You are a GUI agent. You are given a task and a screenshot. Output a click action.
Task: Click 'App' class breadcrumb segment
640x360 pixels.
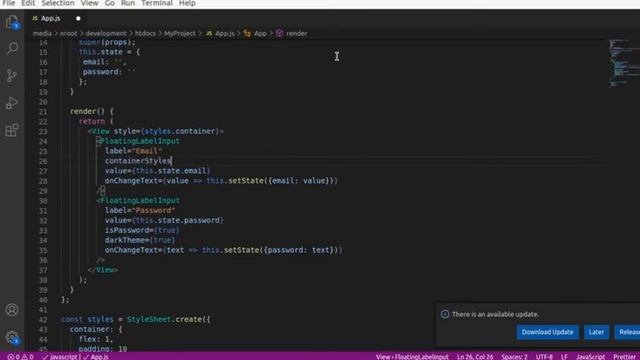260,33
